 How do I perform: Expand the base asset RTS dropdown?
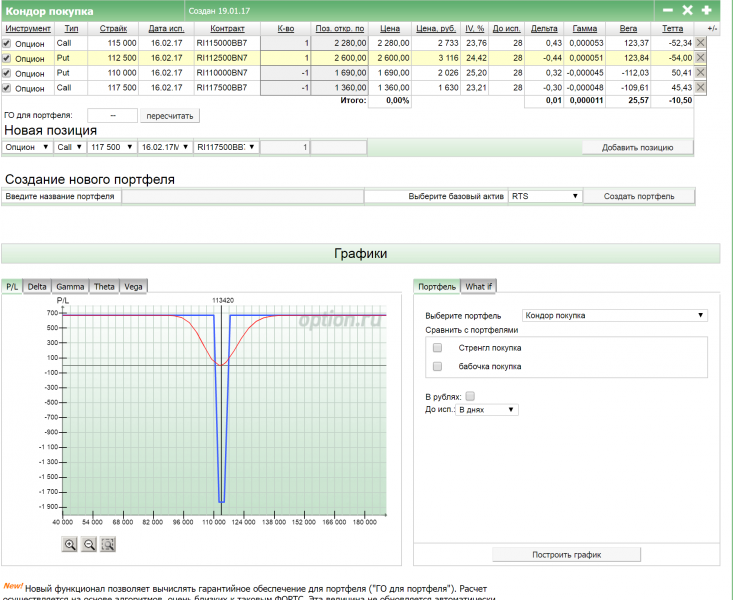coord(545,197)
